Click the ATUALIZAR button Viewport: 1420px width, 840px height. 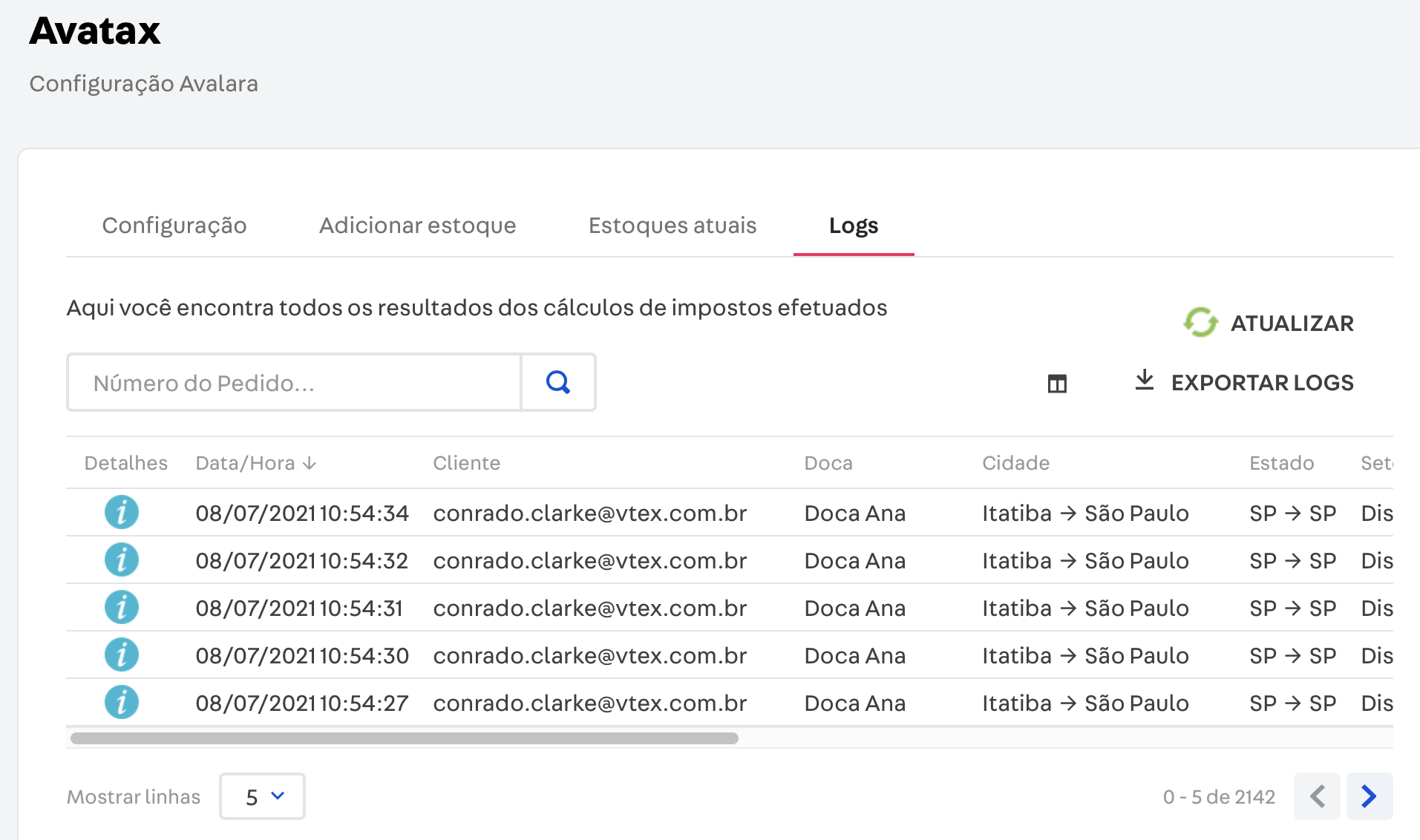click(1292, 323)
